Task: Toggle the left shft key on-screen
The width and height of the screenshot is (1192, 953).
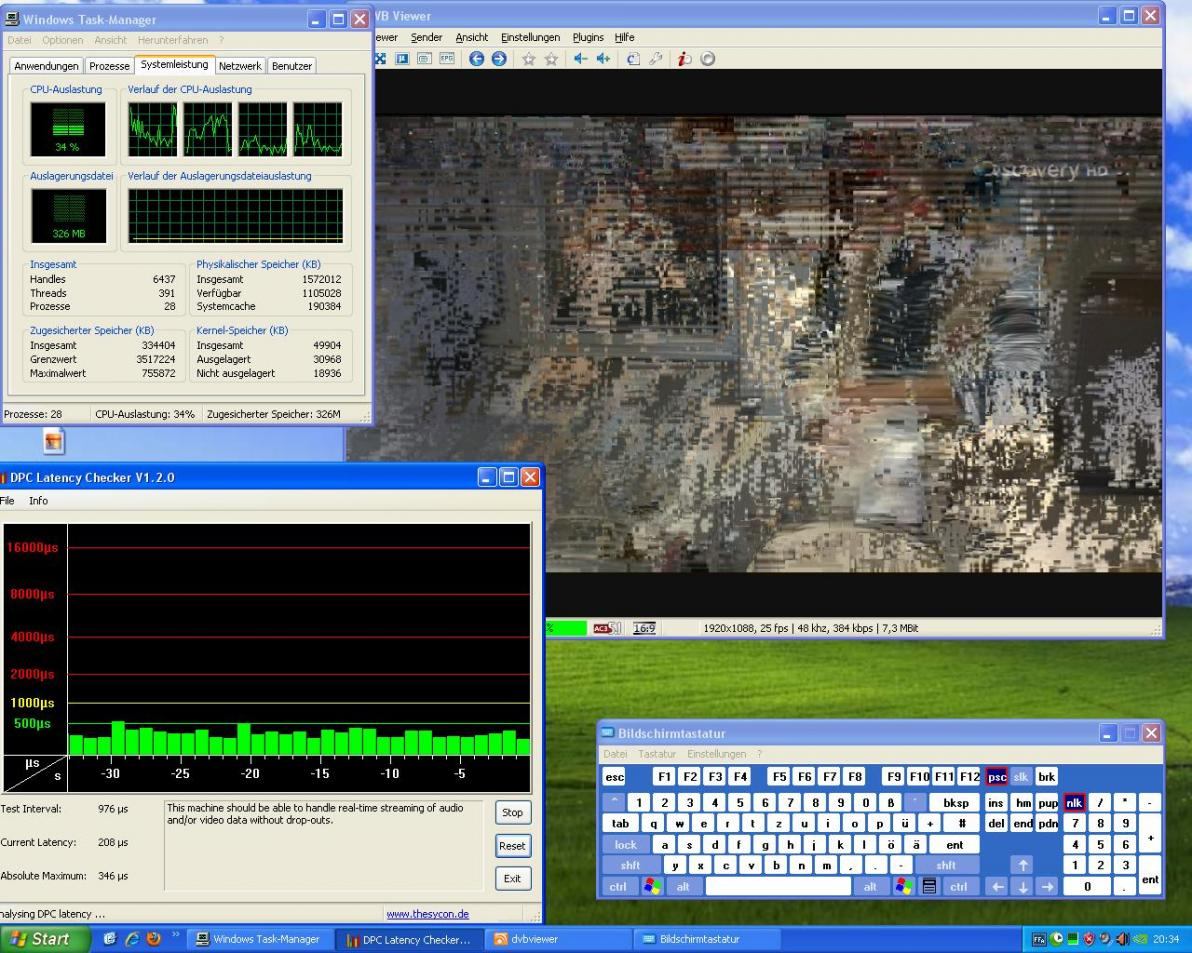Action: click(x=631, y=866)
